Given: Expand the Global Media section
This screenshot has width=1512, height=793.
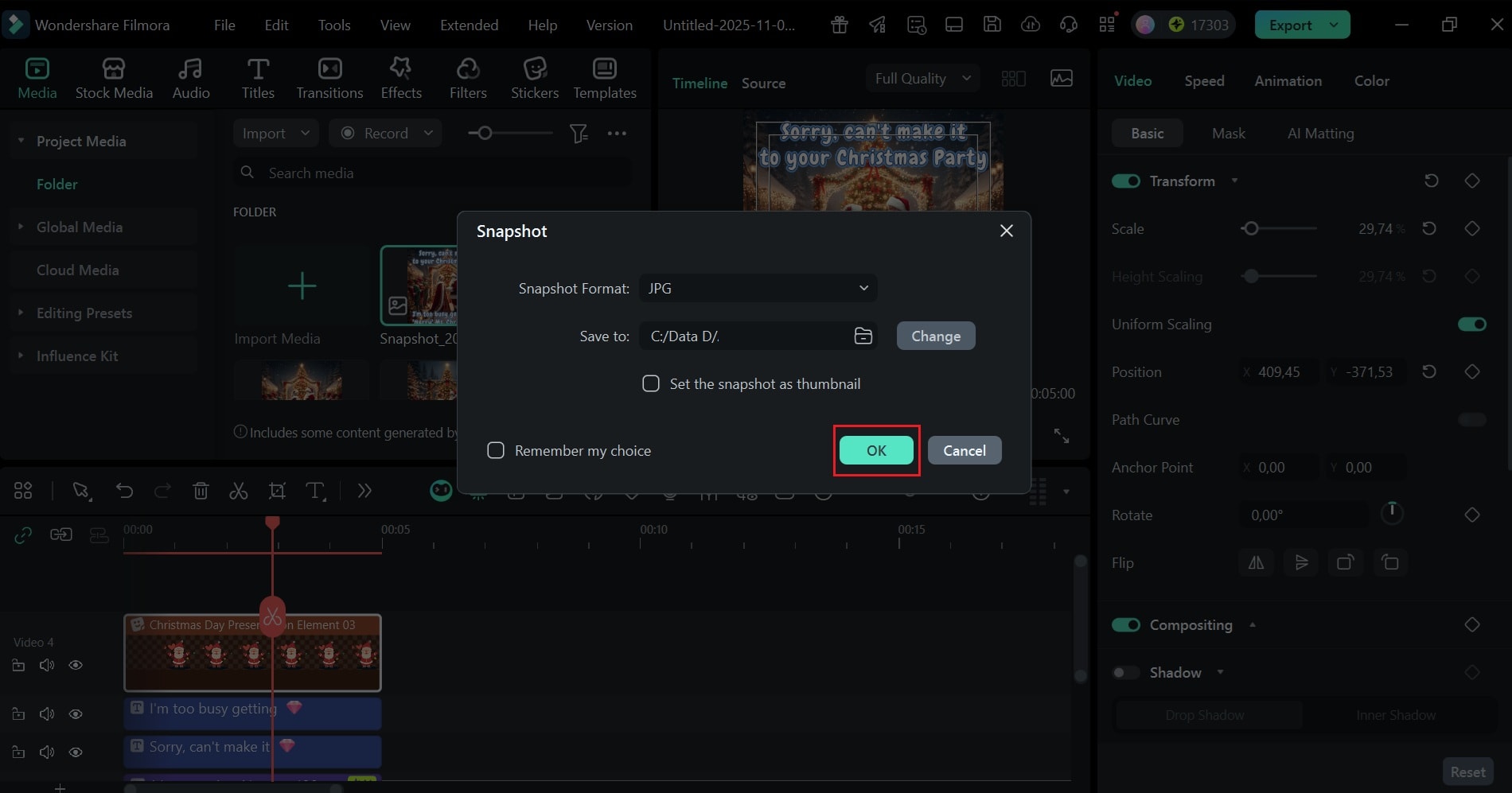Looking at the screenshot, I should (21, 227).
